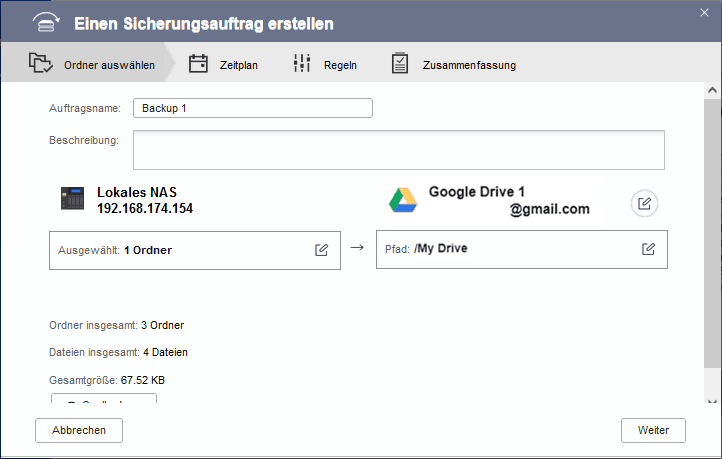Switch to the Zeitplan step
The width and height of the screenshot is (722, 459).
(x=239, y=66)
